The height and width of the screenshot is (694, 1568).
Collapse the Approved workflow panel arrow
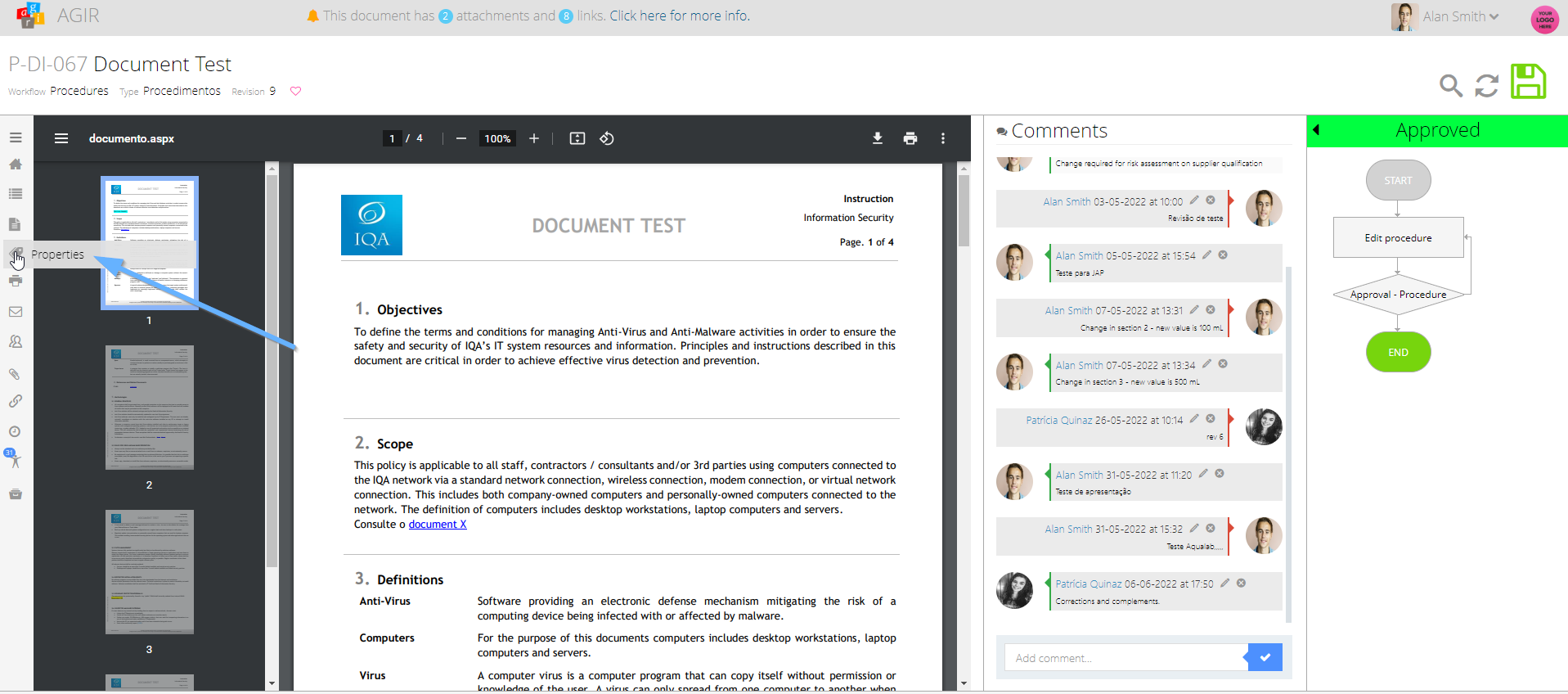click(1316, 129)
